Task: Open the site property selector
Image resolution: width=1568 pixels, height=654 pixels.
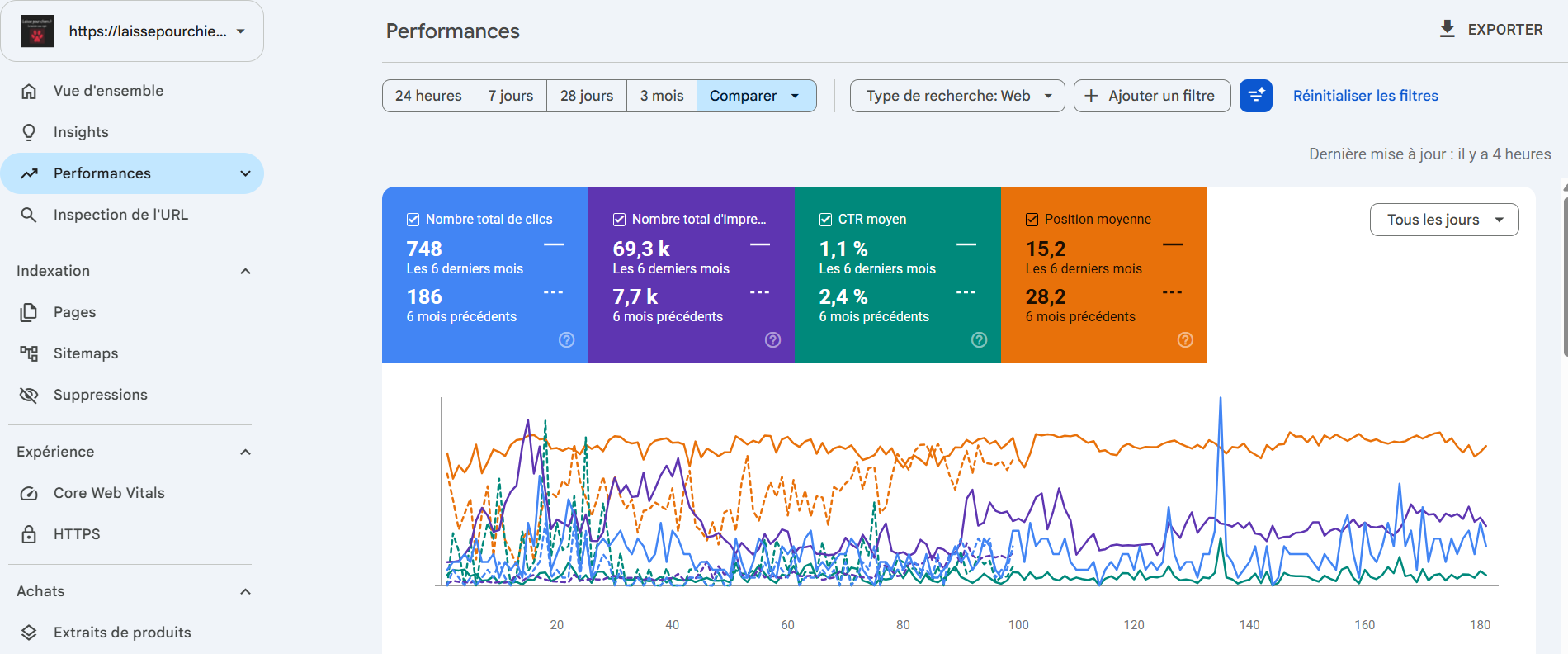Action: pos(132,31)
